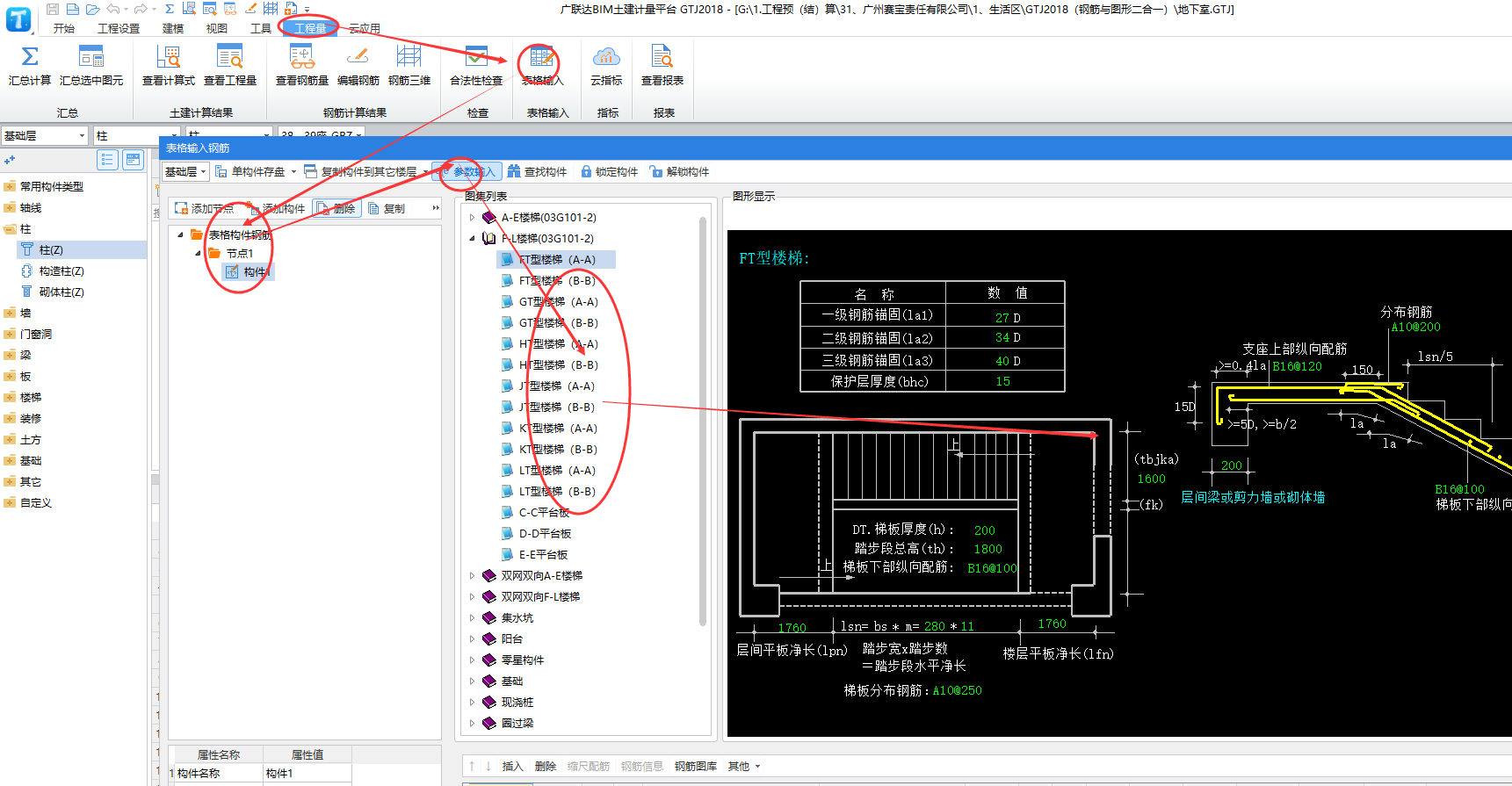The width and height of the screenshot is (1512, 786).
Task: Open the 云应用 ribbon tab
Action: (x=365, y=28)
